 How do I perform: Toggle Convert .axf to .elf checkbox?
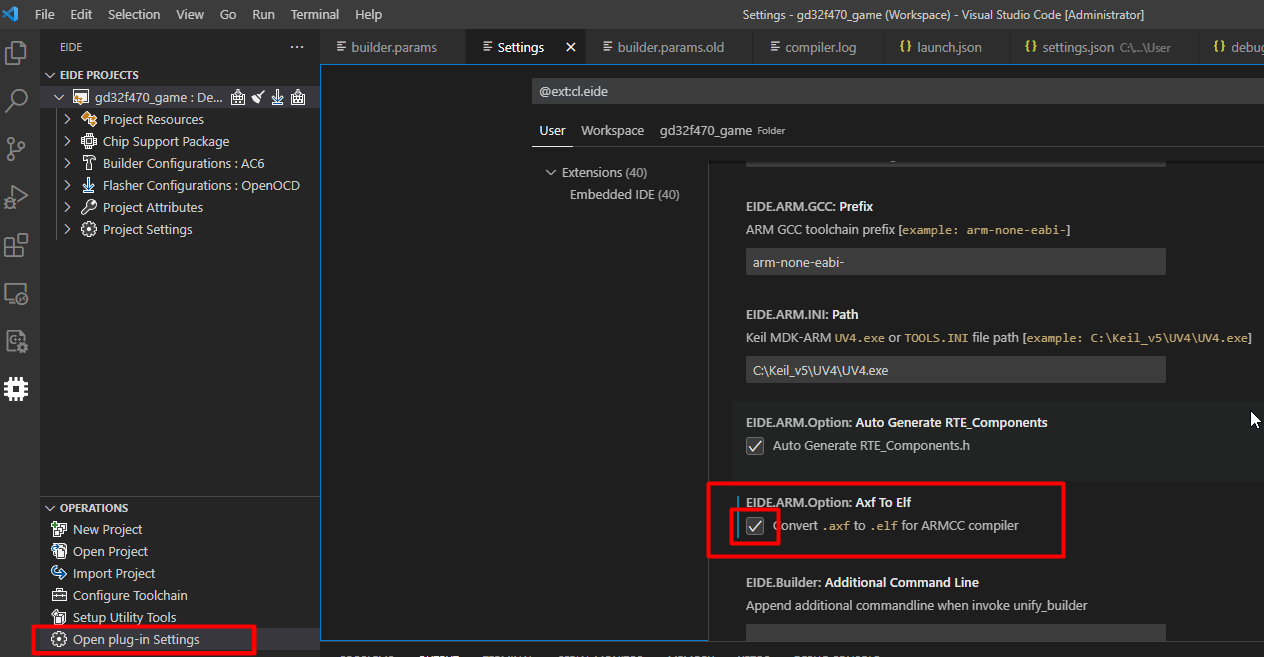click(x=755, y=525)
